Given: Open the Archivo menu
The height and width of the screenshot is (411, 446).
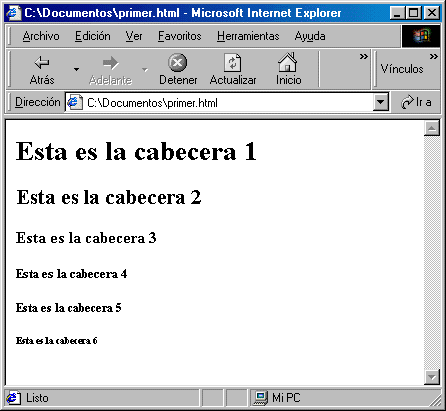Looking at the screenshot, I should (41, 36).
